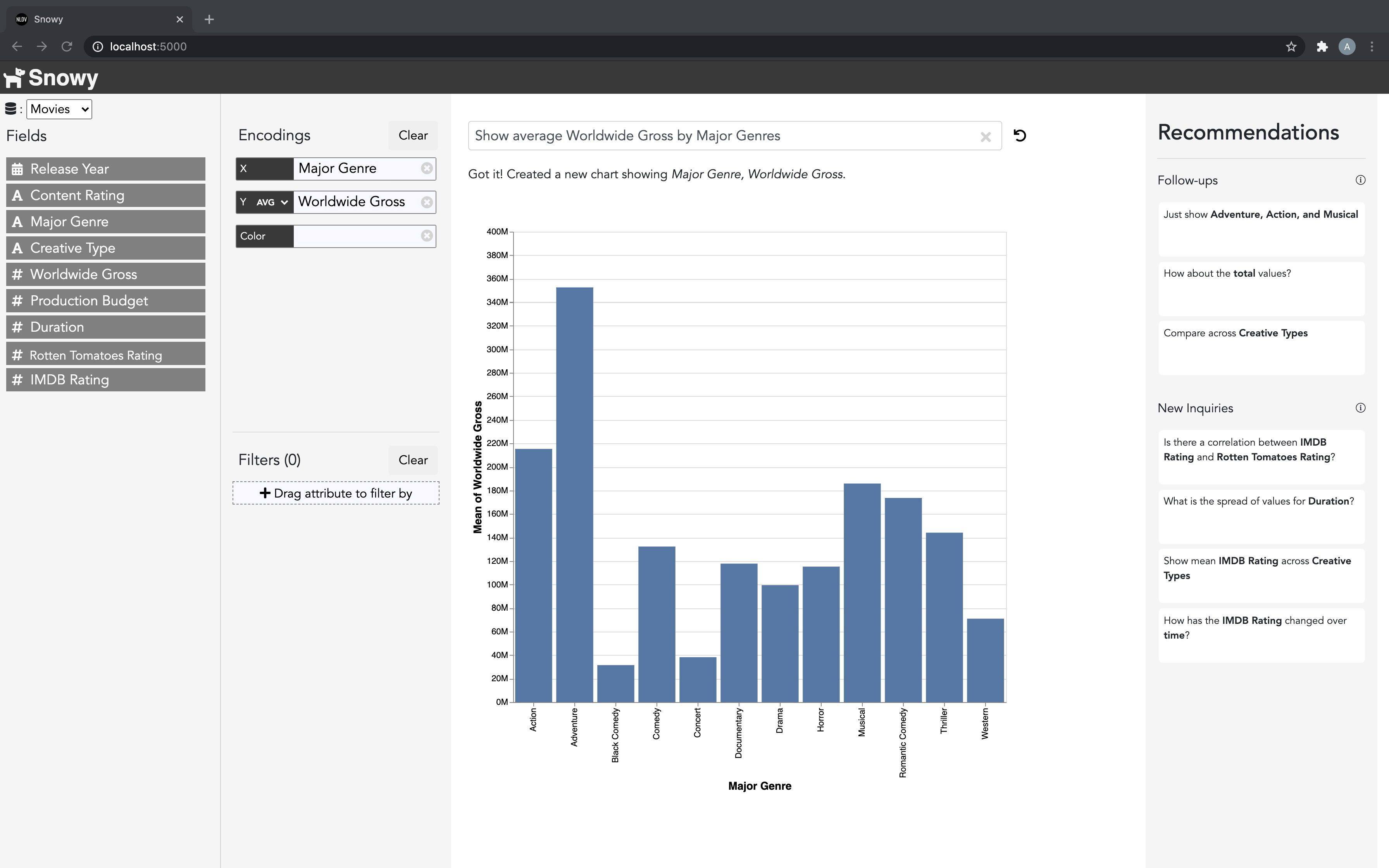
Task: Bookmark this page with star icon
Action: (1291, 46)
